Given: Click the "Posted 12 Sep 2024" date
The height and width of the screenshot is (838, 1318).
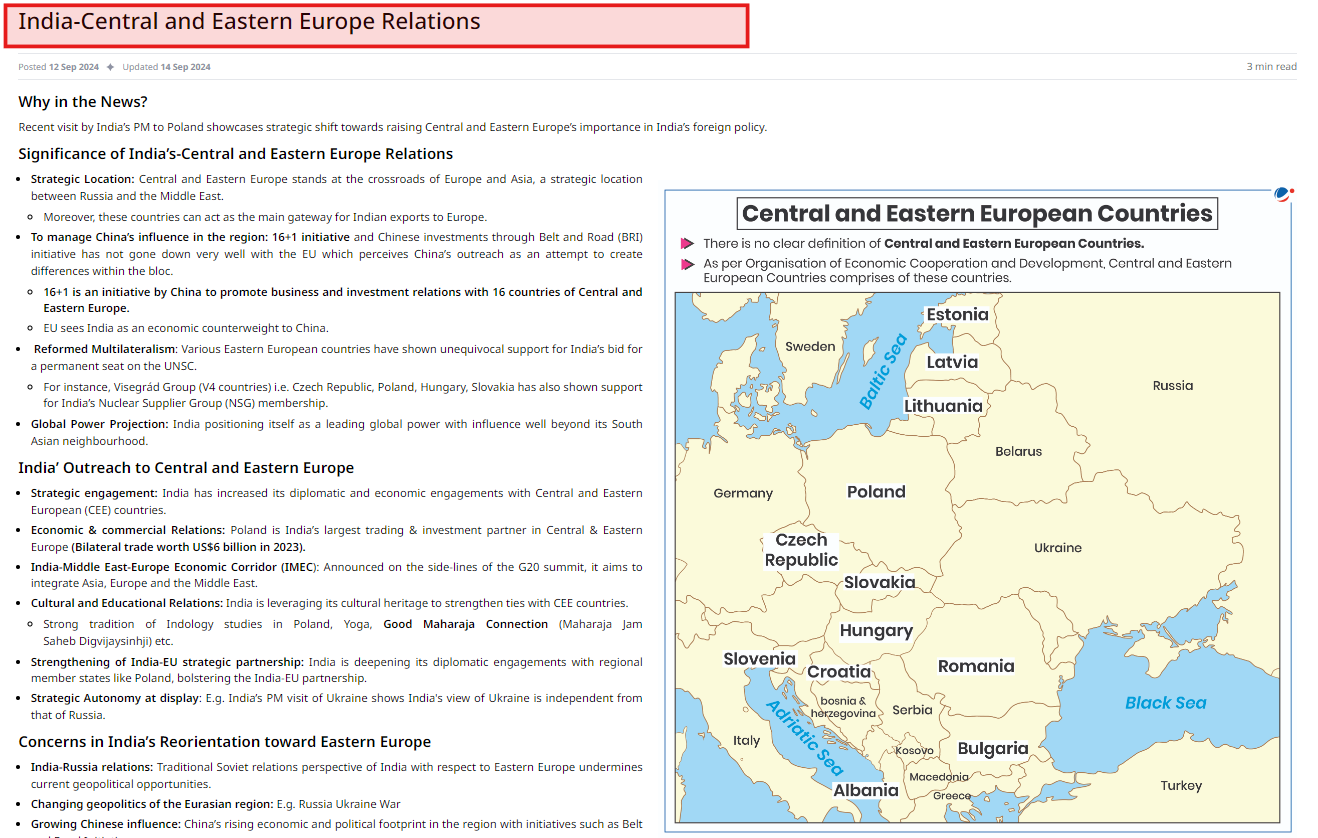Looking at the screenshot, I should tap(58, 67).
